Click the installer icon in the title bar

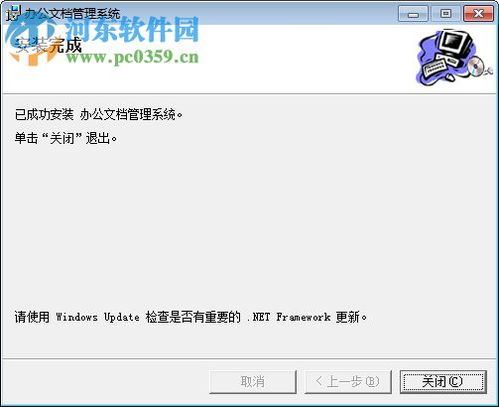(x=13, y=13)
